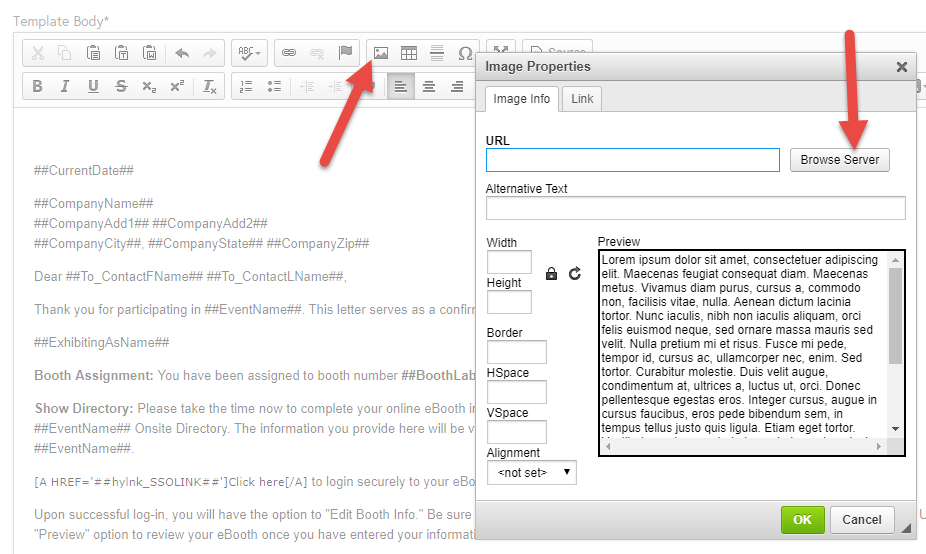
Task: Click the Insert Table icon
Action: pyautogui.click(x=409, y=53)
